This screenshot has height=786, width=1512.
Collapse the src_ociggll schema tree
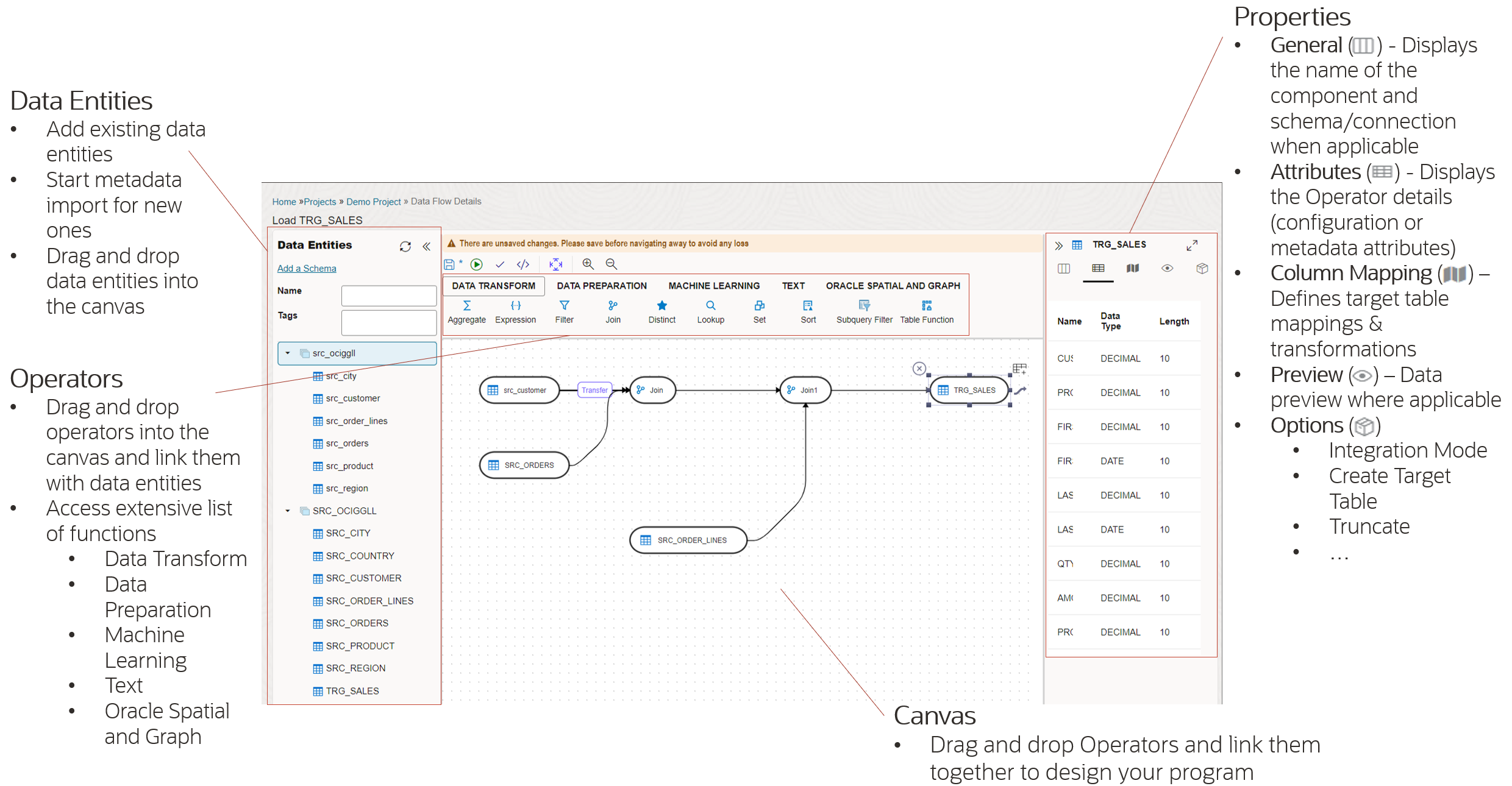point(288,353)
